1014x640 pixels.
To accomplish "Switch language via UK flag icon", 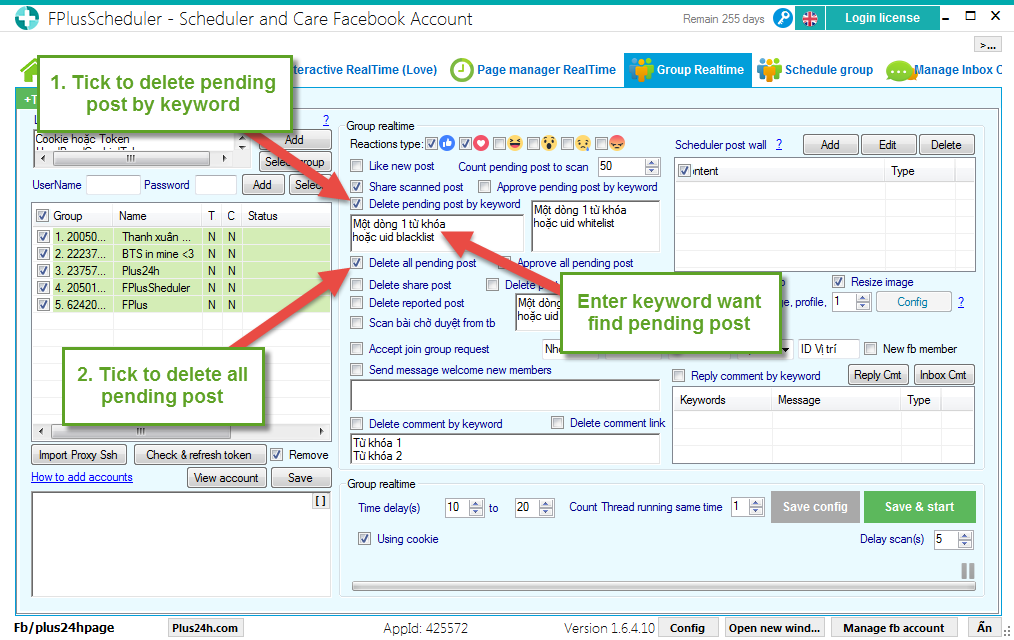I will (810, 18).
